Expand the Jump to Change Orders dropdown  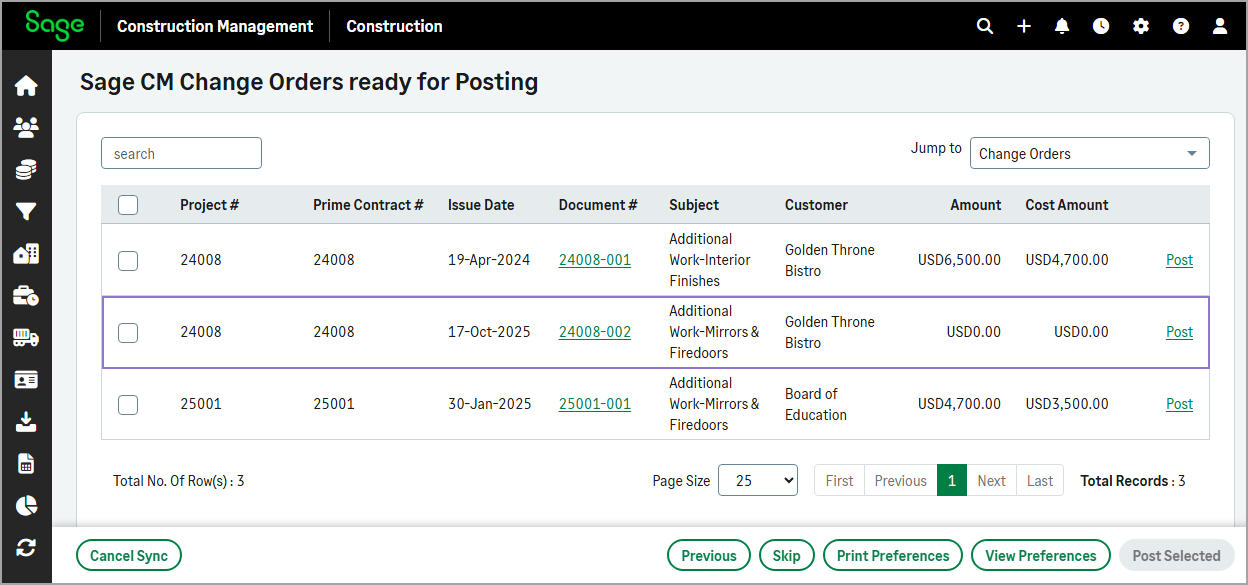click(x=1089, y=154)
